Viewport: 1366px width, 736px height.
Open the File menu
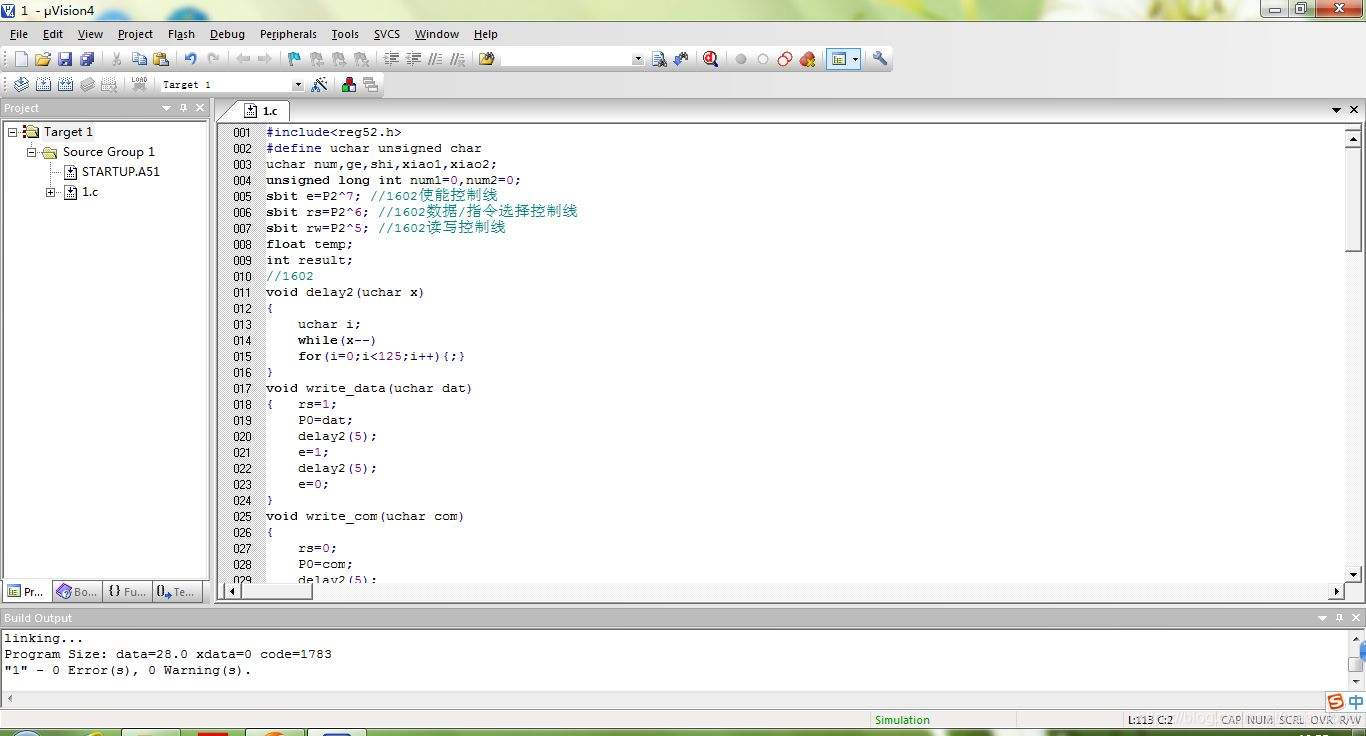[x=19, y=34]
